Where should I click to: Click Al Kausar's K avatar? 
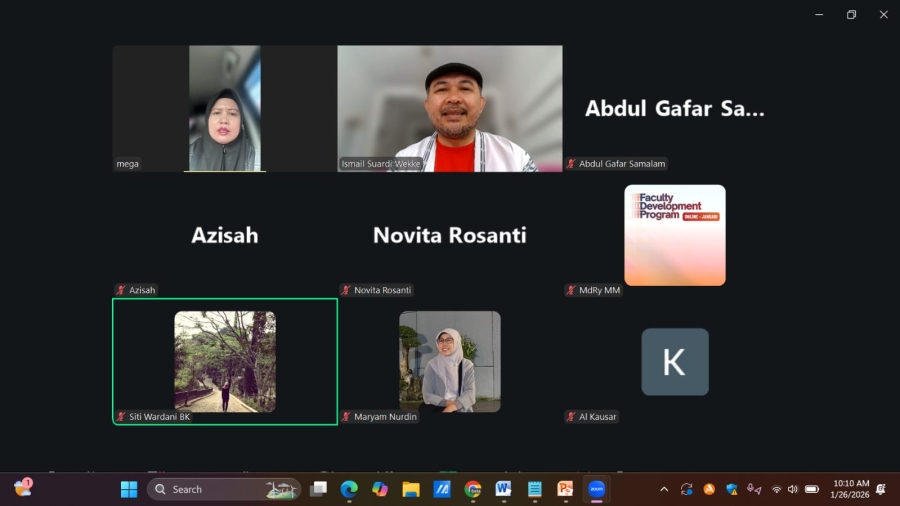coord(674,362)
